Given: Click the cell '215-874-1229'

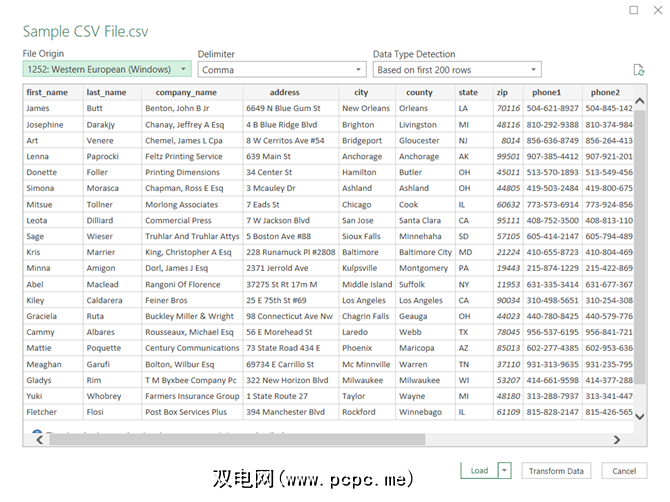Looking at the screenshot, I should 552,268.
